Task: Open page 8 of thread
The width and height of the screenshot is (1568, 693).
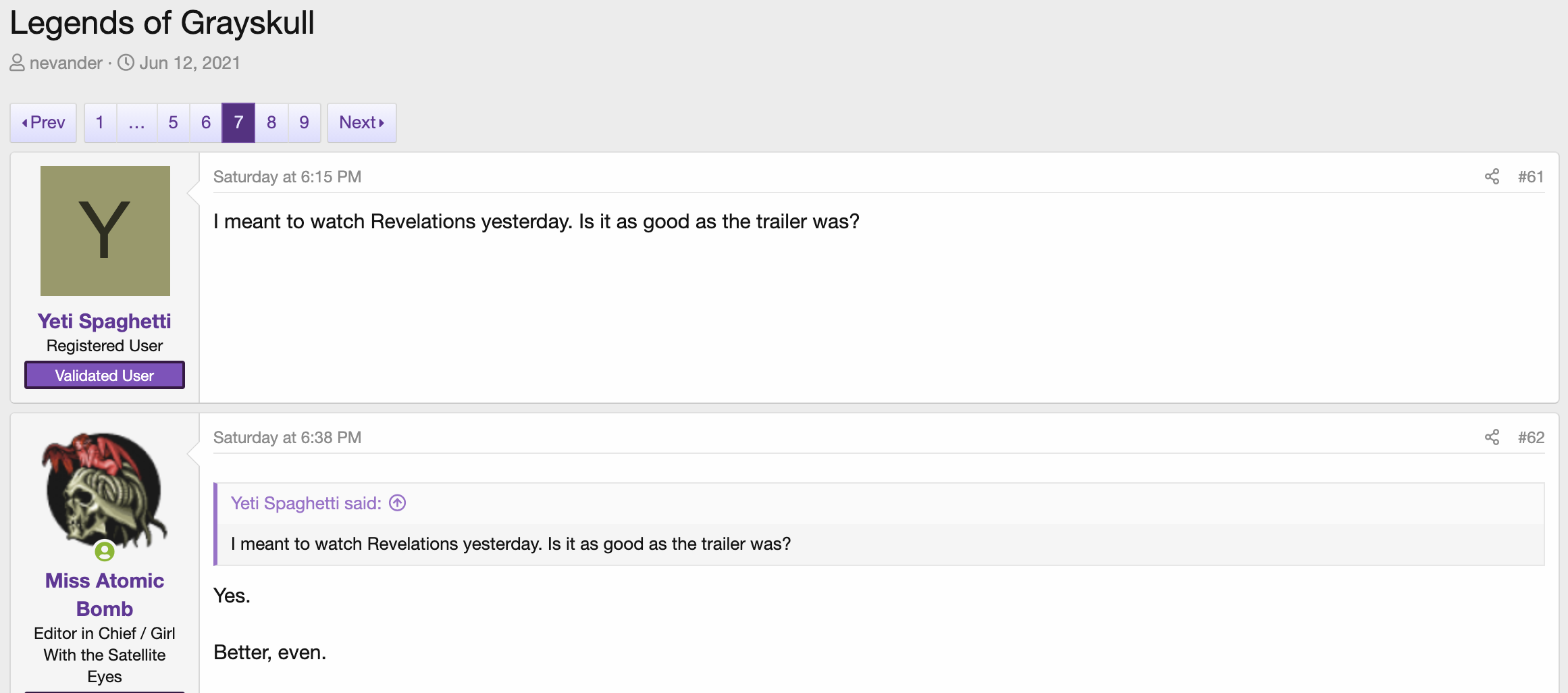Action: pos(271,123)
